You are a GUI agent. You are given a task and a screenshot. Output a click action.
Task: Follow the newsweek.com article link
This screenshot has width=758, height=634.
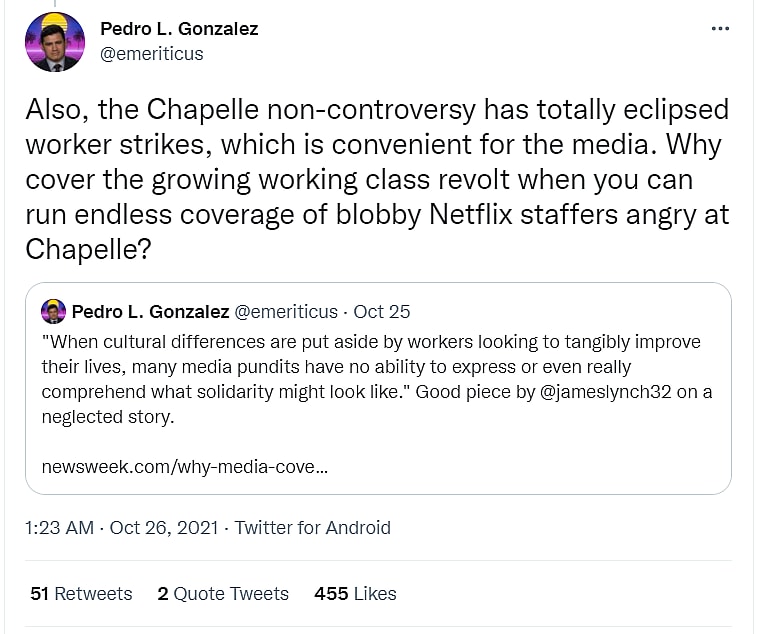tap(185, 466)
